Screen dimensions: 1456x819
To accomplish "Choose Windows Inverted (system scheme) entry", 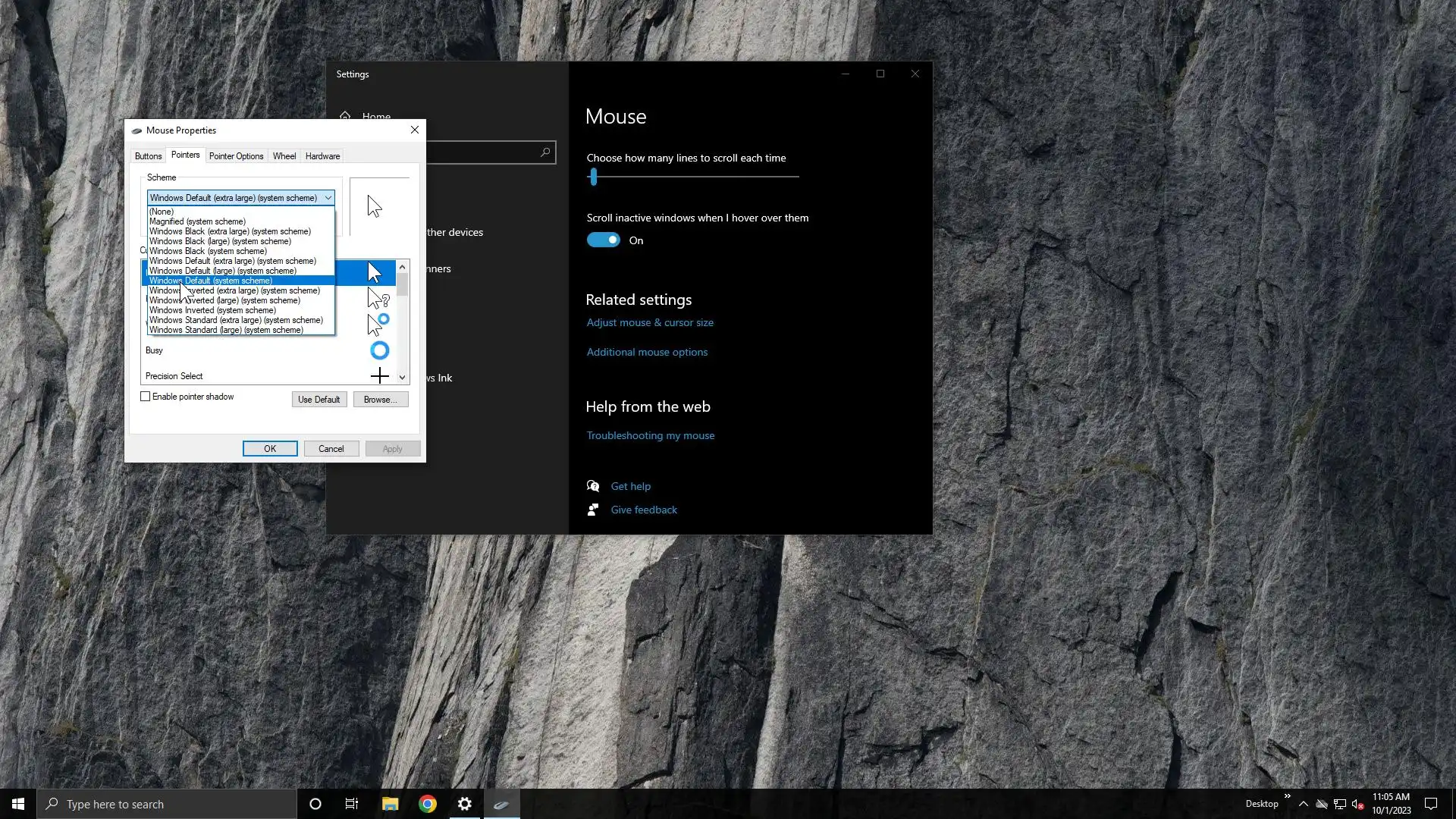I will pos(212,310).
